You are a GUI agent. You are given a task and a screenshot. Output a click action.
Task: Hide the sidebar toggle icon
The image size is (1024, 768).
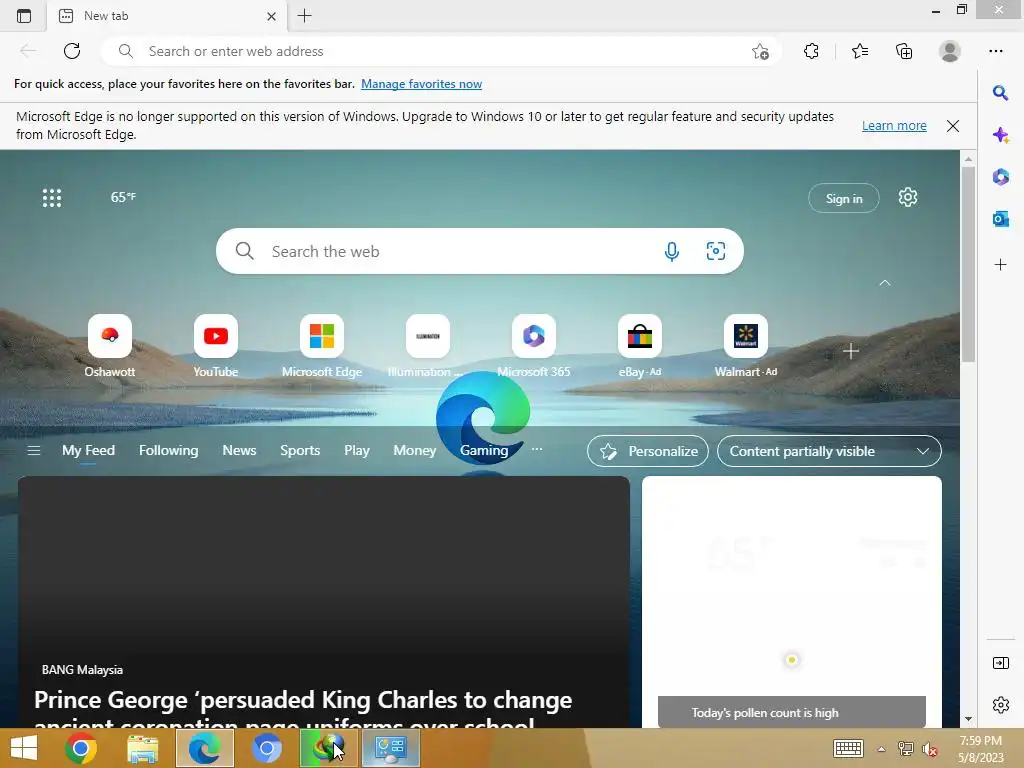pyautogui.click(x=1000, y=663)
